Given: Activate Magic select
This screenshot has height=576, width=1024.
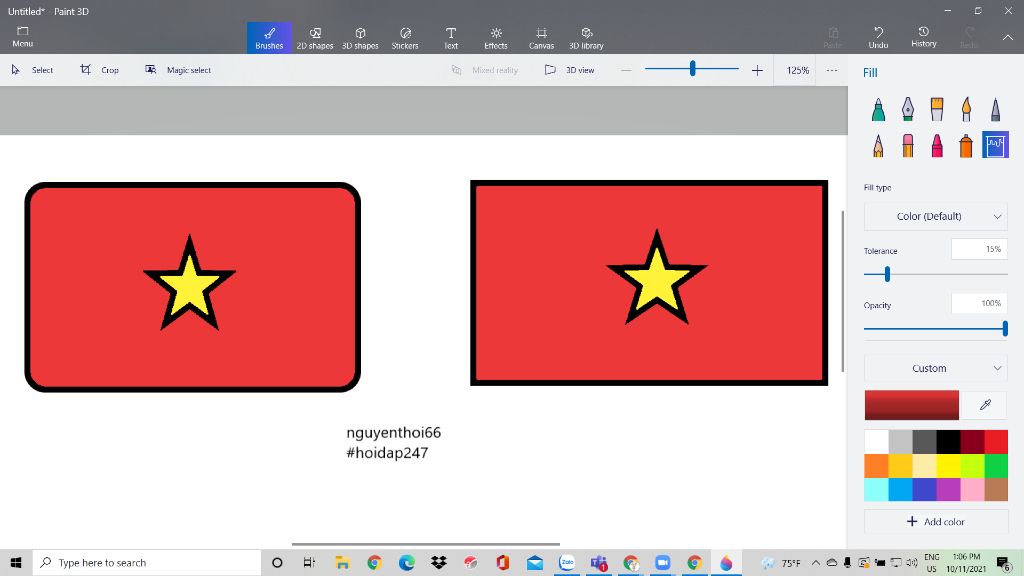Looking at the screenshot, I should tap(178, 70).
